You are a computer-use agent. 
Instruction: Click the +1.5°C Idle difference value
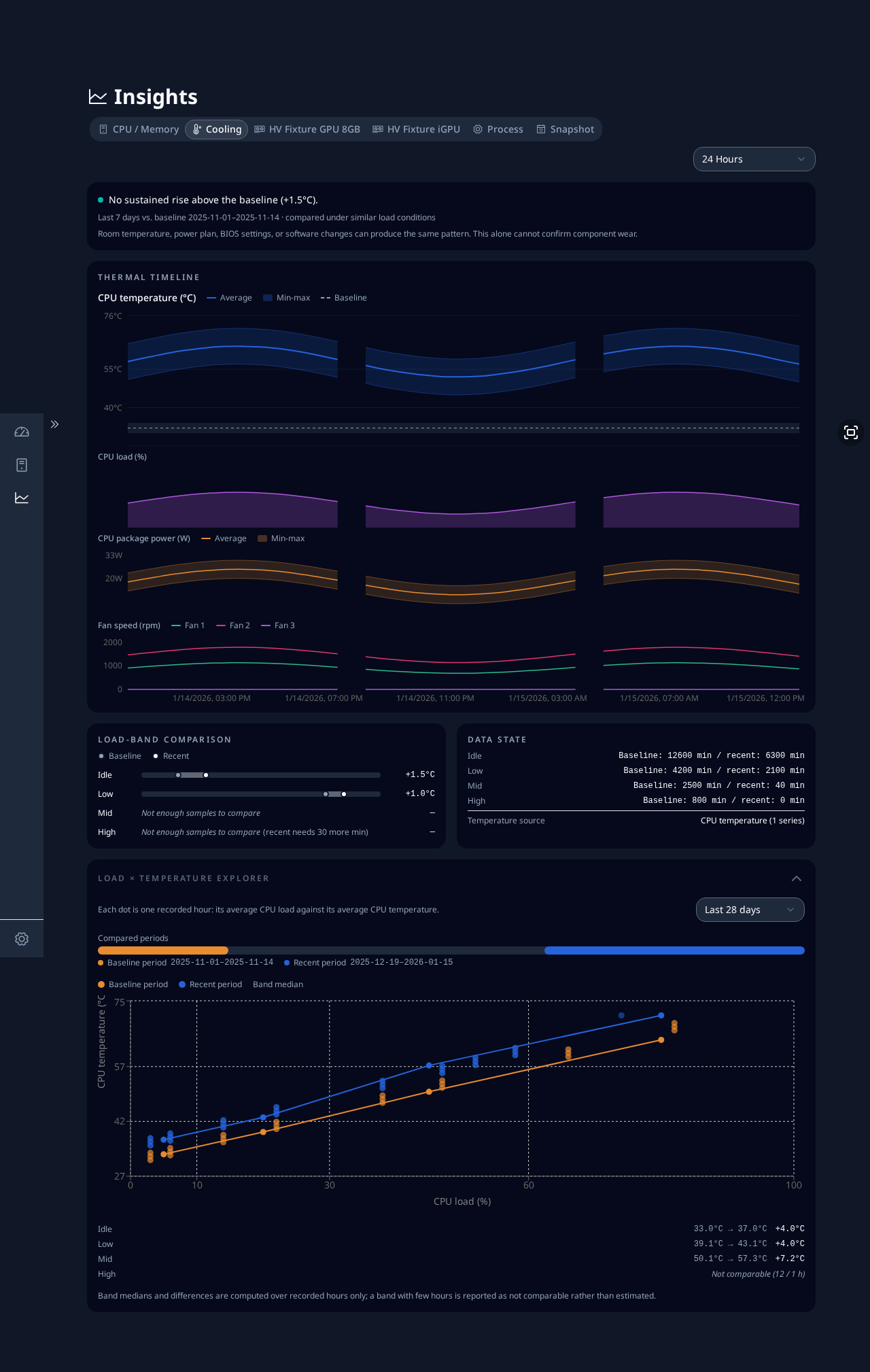(x=420, y=775)
